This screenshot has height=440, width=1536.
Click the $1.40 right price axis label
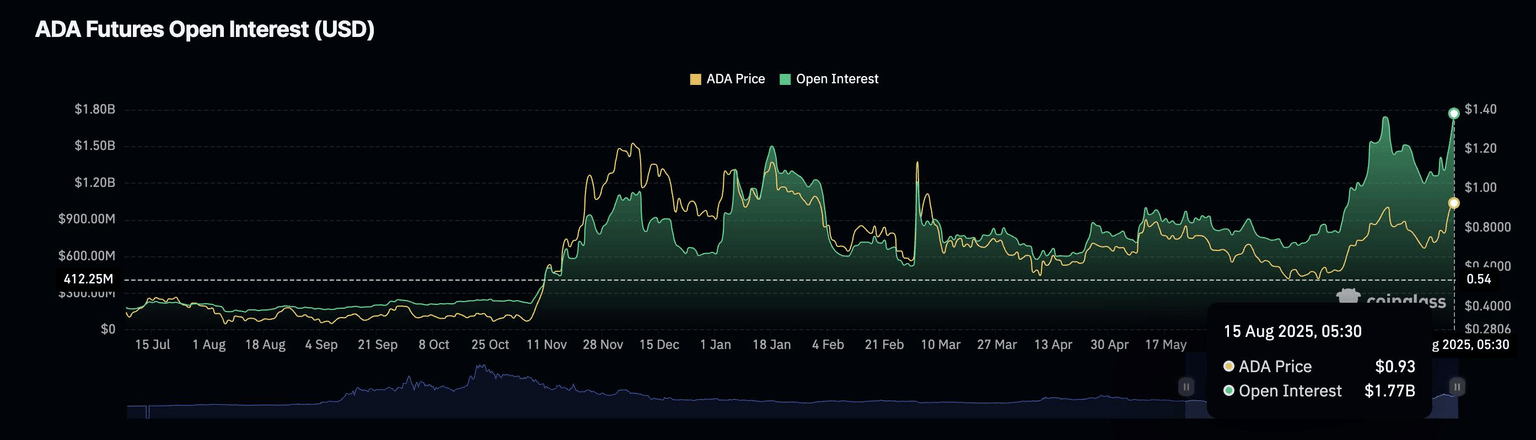(x=1482, y=109)
